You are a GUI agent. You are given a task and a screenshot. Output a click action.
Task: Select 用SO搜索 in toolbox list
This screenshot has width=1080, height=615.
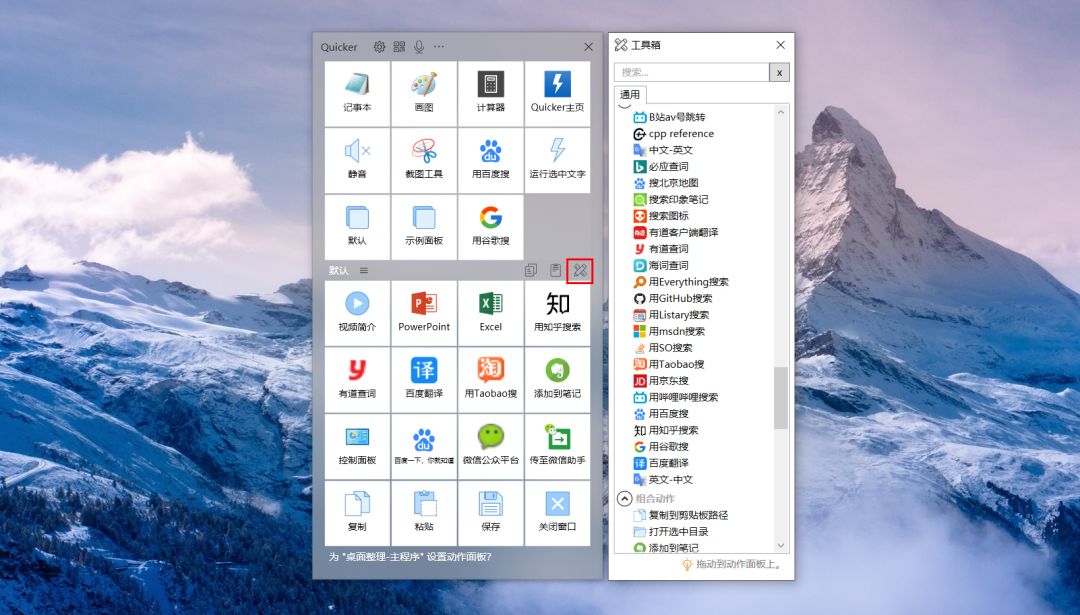coord(663,348)
